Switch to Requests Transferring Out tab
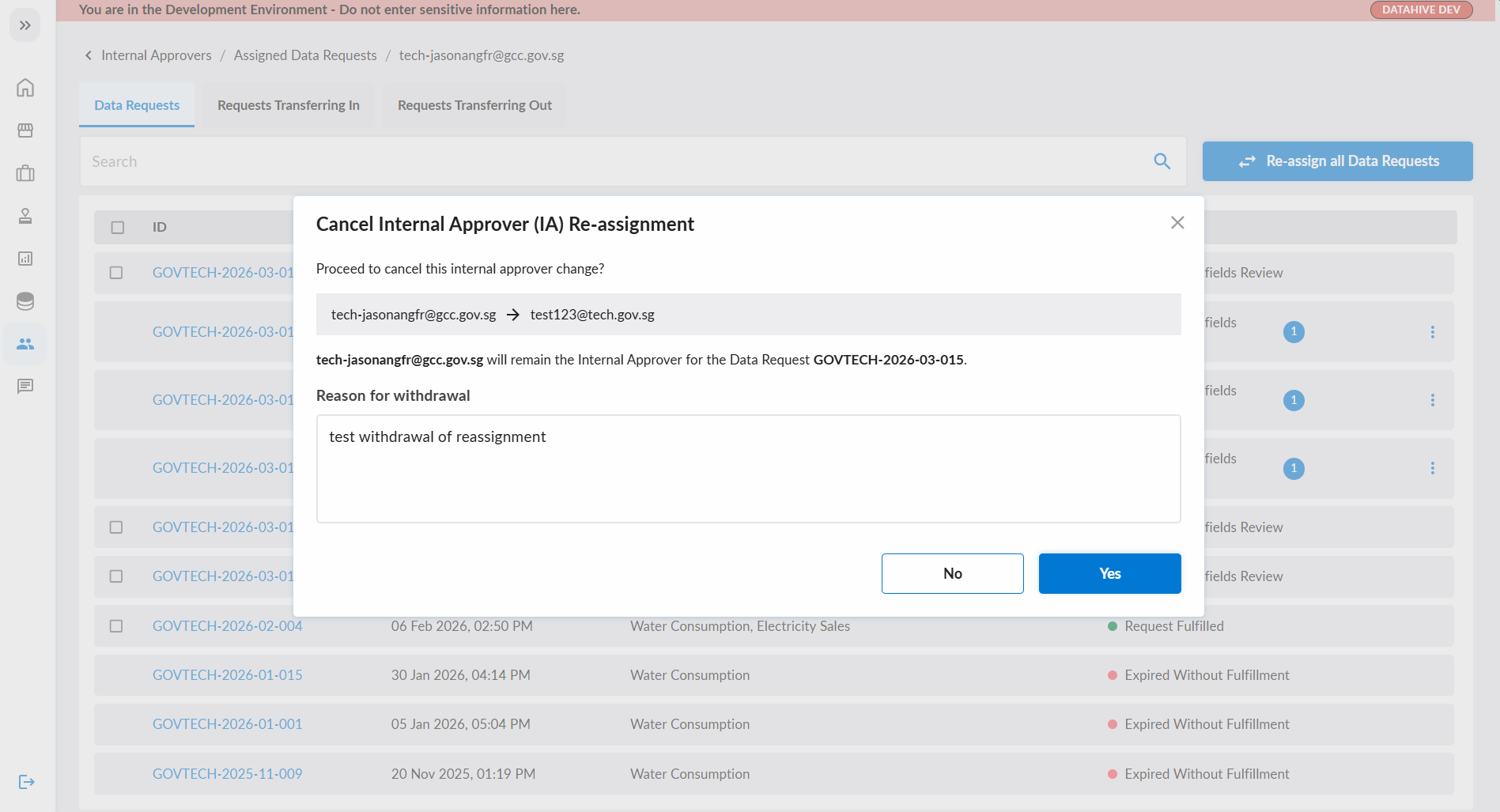The image size is (1500, 812). click(474, 105)
